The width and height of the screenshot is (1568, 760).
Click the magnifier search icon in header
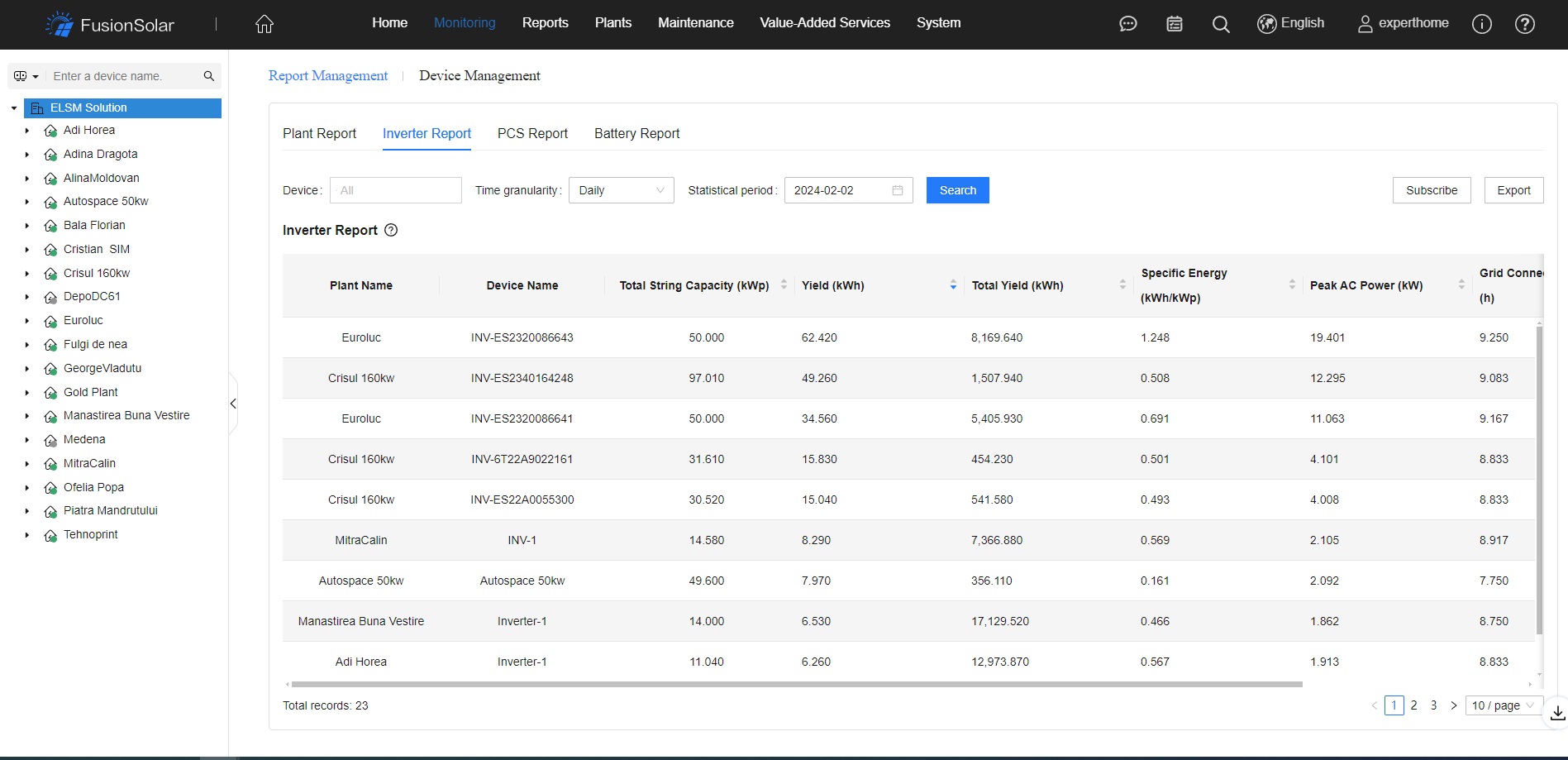1220,24
